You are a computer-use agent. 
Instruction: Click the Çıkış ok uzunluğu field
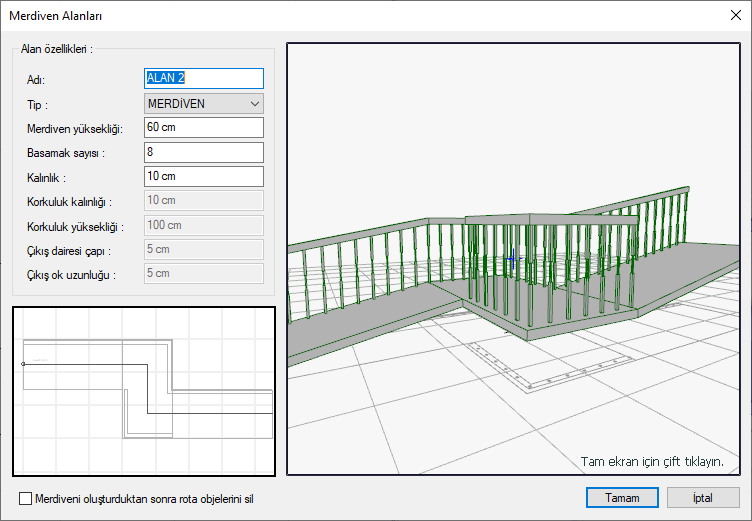pyautogui.click(x=204, y=273)
